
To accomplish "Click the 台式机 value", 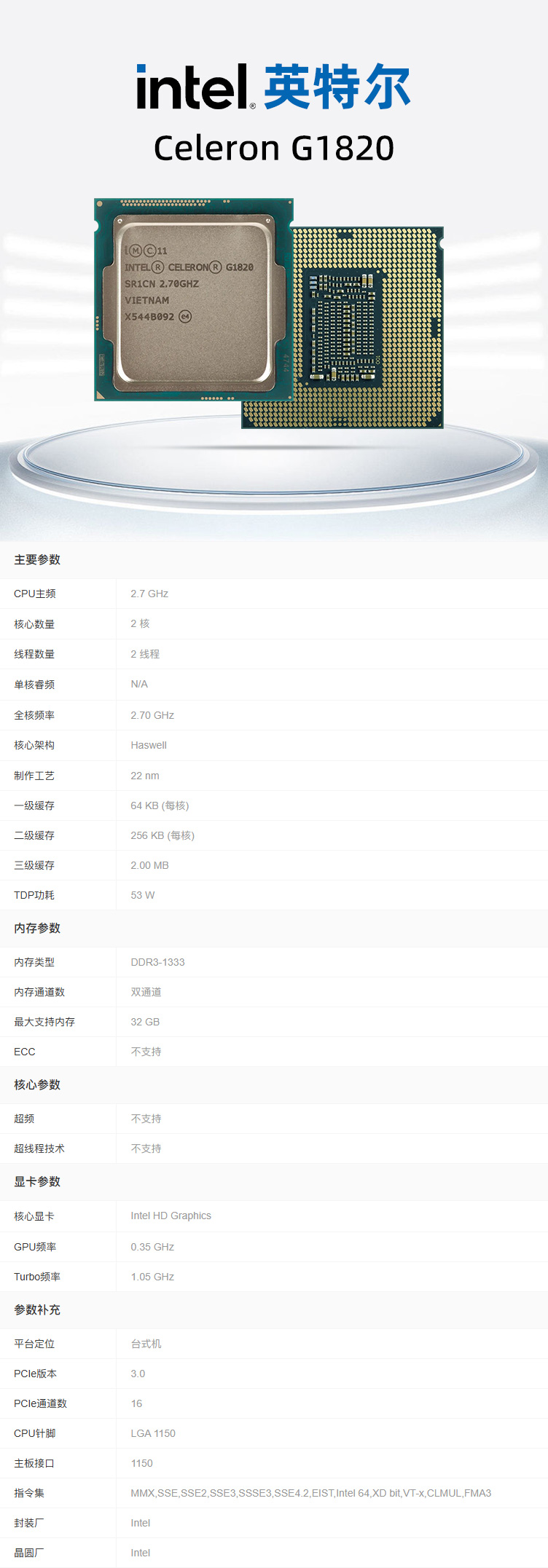I will (x=146, y=1344).
